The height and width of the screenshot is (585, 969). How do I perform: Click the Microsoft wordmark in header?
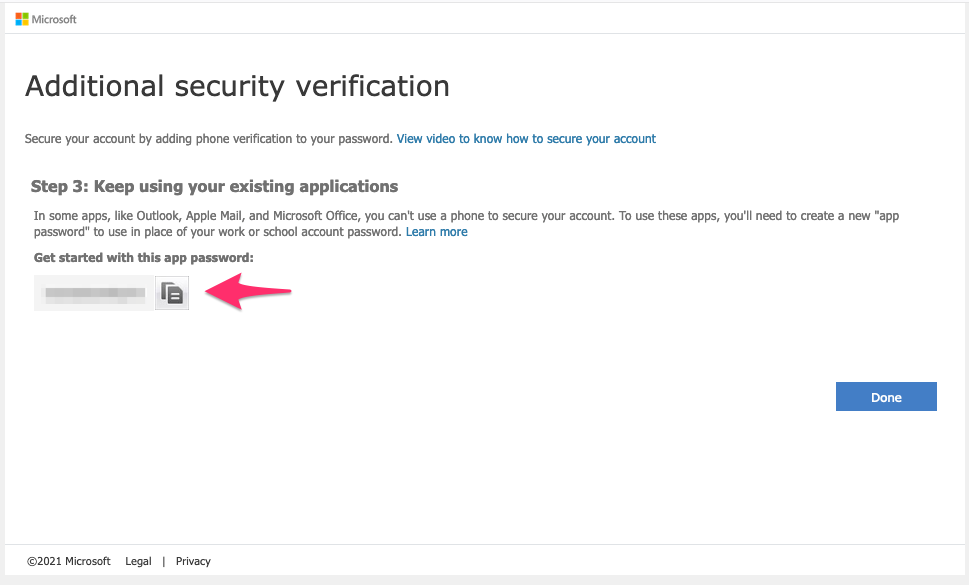coord(54,19)
